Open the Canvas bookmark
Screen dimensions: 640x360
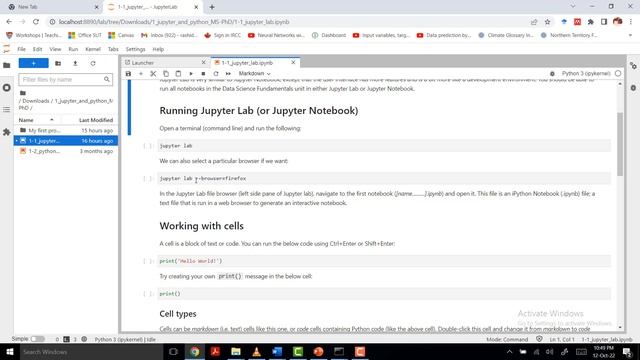pos(121,35)
